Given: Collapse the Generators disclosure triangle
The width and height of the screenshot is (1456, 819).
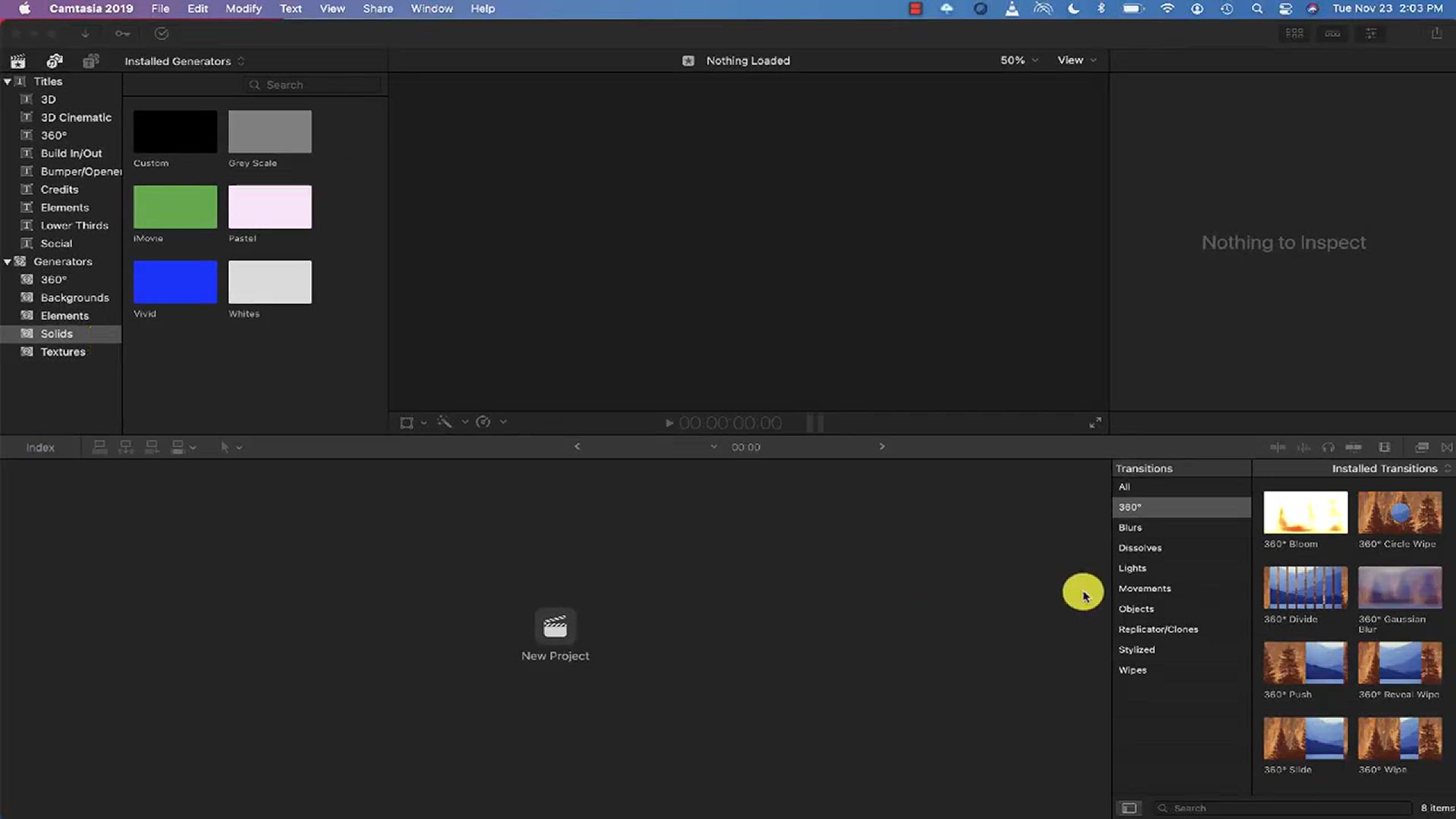Looking at the screenshot, I should pyautogui.click(x=8, y=262).
